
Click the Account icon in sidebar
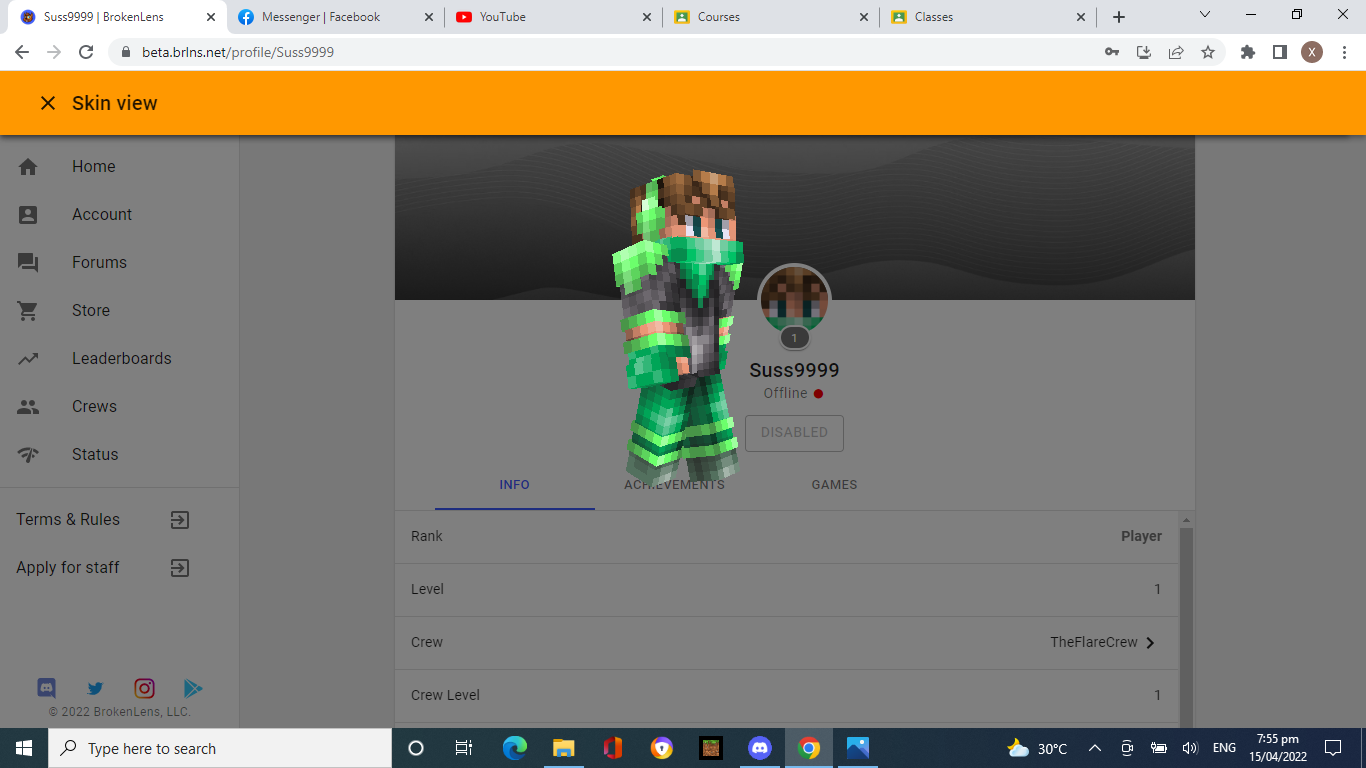tap(28, 215)
